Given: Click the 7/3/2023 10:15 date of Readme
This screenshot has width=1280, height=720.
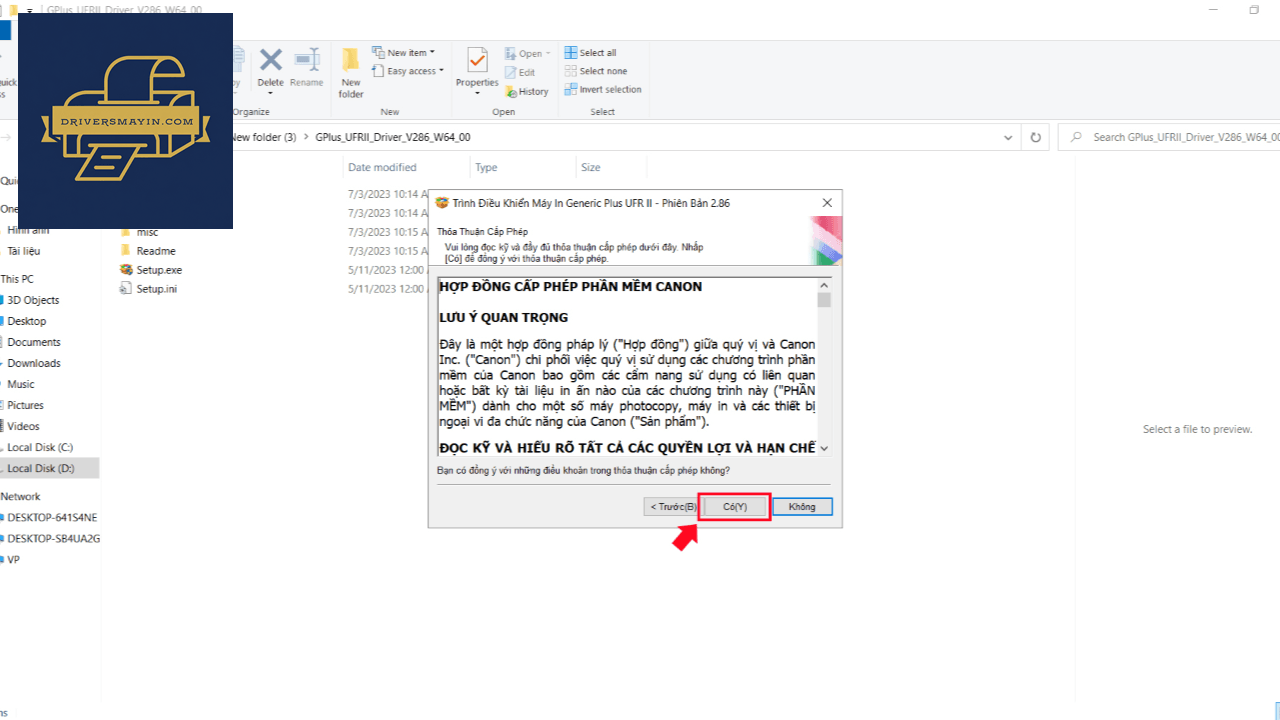Looking at the screenshot, I should (388, 251).
